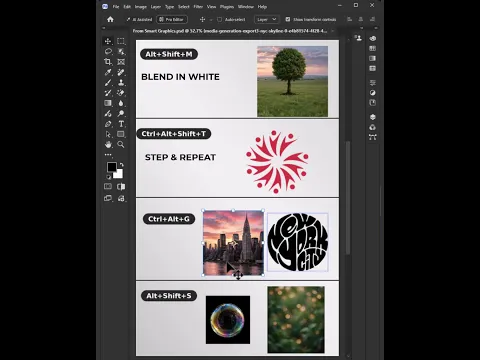Pick the Object Selection tool
Screen dimensions: 480x360
click(x=121, y=51)
